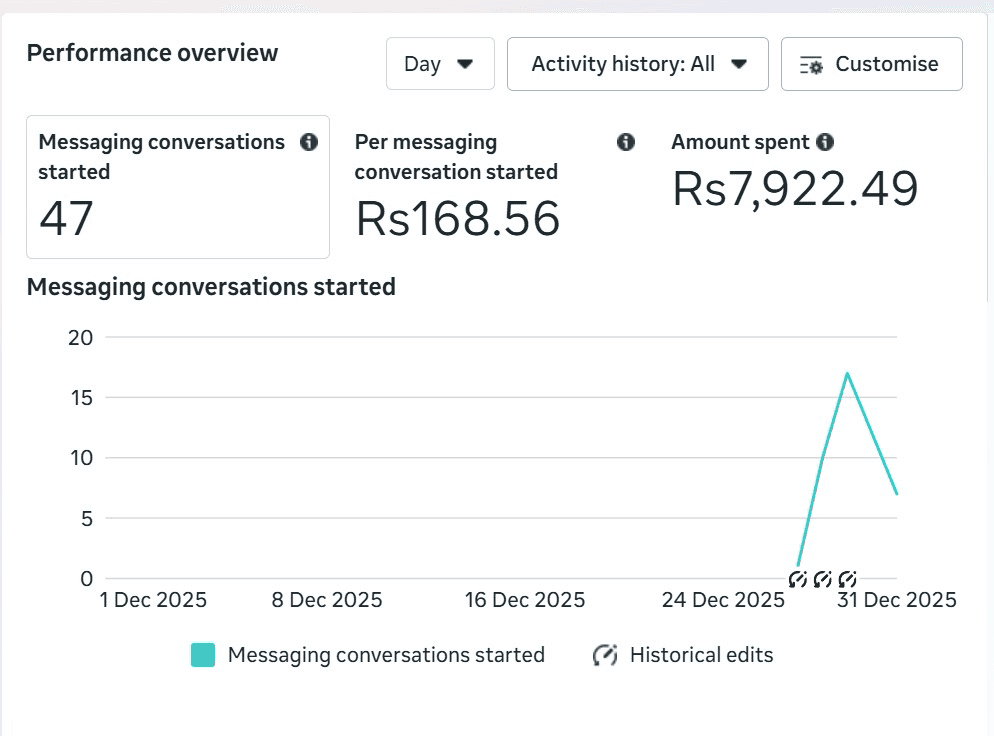Image resolution: width=994 pixels, height=736 pixels.
Task: Click the Rs7,922.49 amount value
Action: [795, 188]
